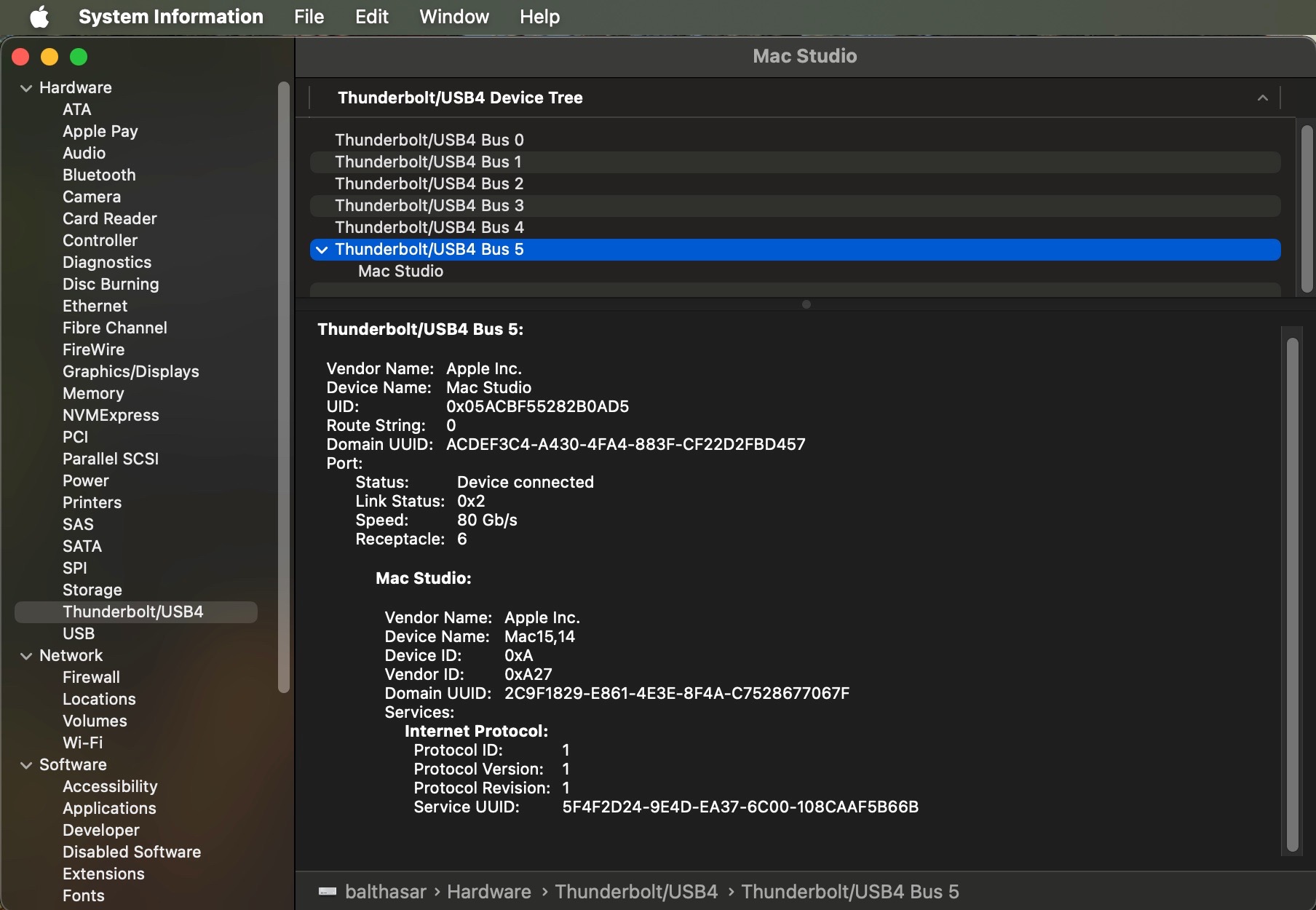Select Disabled Software in the sidebar
1316x910 pixels.
click(x=132, y=852)
